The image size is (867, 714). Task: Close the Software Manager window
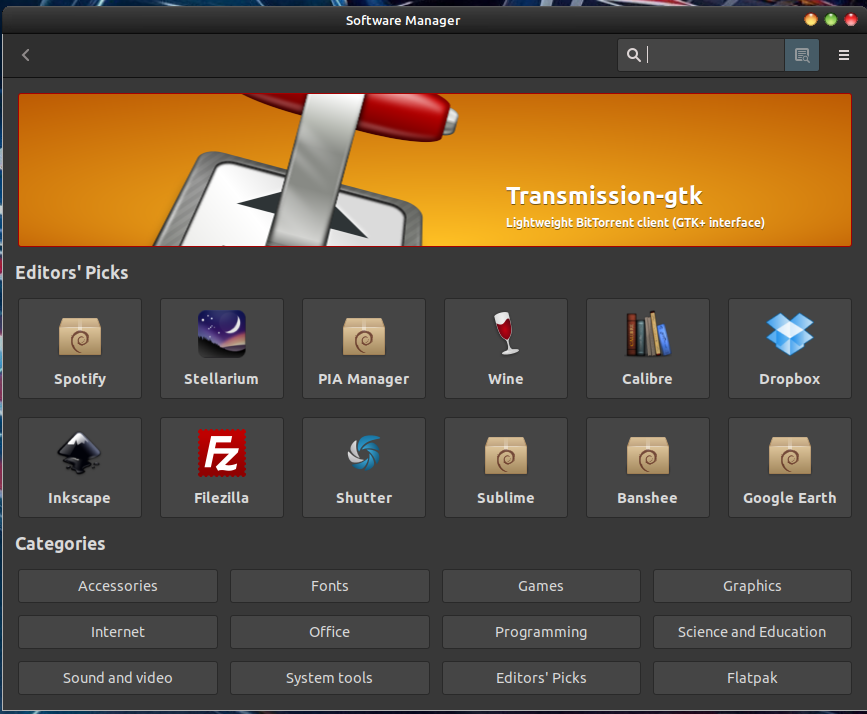point(850,20)
